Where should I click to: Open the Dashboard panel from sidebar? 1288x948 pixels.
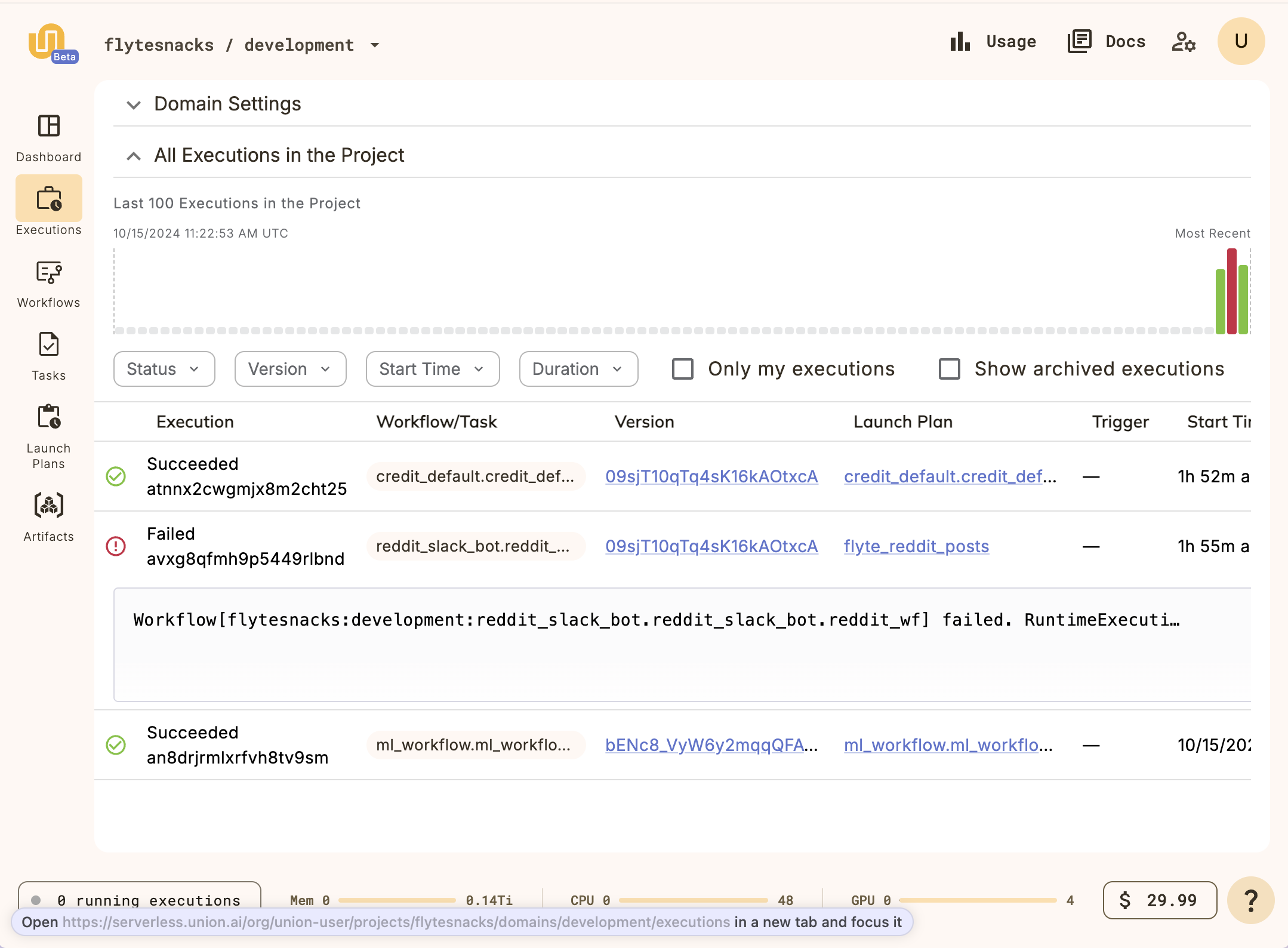[x=48, y=136]
